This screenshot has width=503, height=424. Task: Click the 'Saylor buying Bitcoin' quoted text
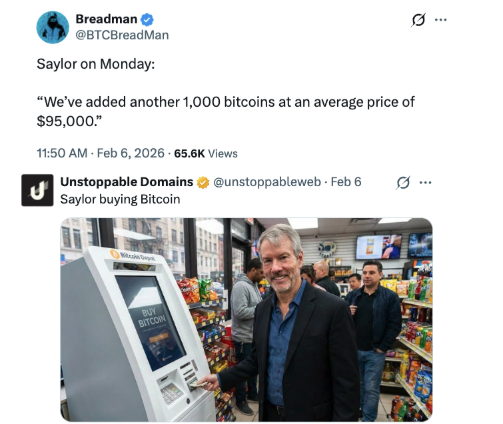click(120, 199)
